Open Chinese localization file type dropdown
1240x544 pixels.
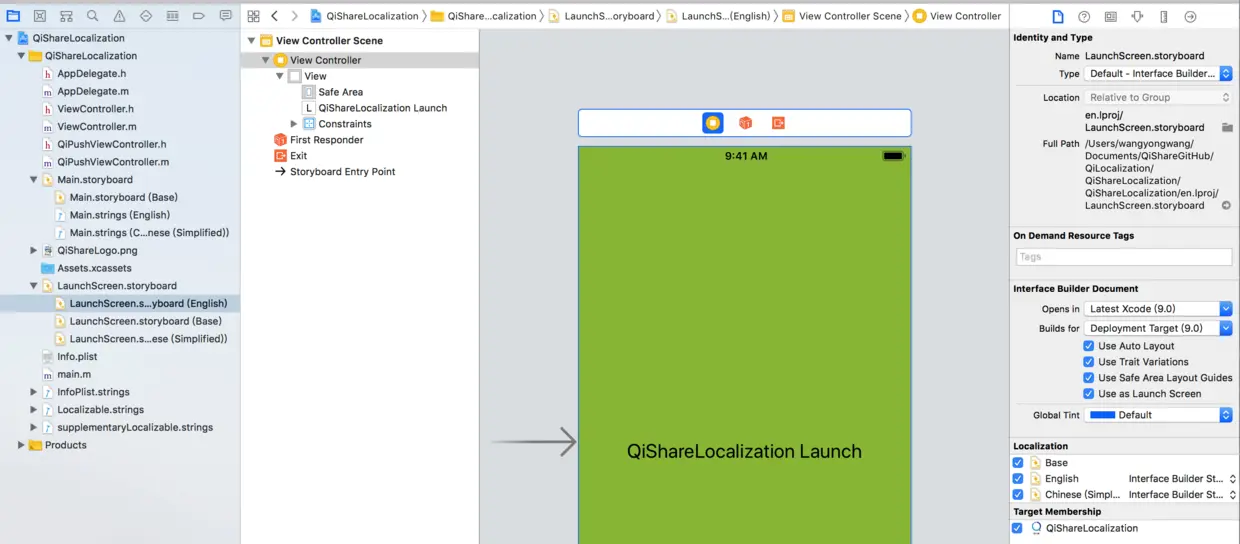point(1182,495)
